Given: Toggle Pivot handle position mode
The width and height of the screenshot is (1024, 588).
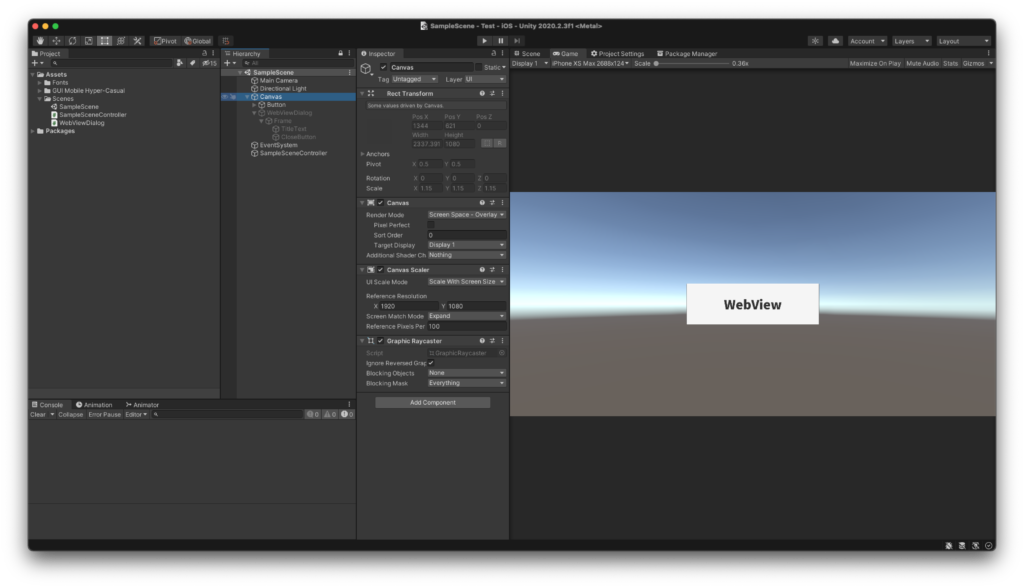Looking at the screenshot, I should pyautogui.click(x=165, y=41).
